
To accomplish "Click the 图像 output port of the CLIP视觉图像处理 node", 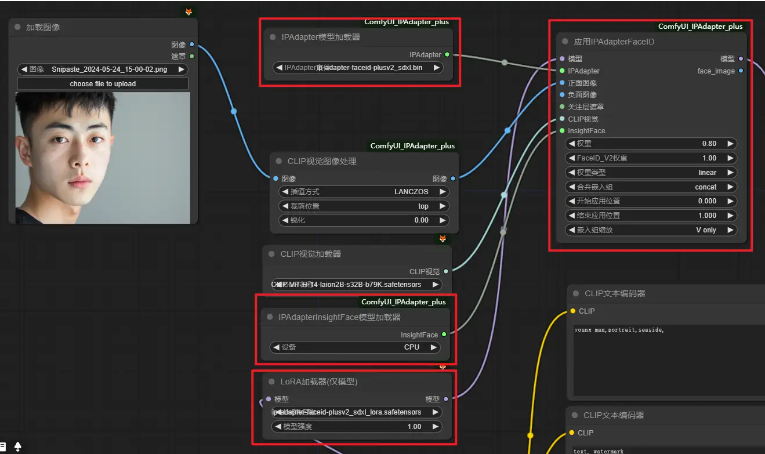I will [453, 178].
